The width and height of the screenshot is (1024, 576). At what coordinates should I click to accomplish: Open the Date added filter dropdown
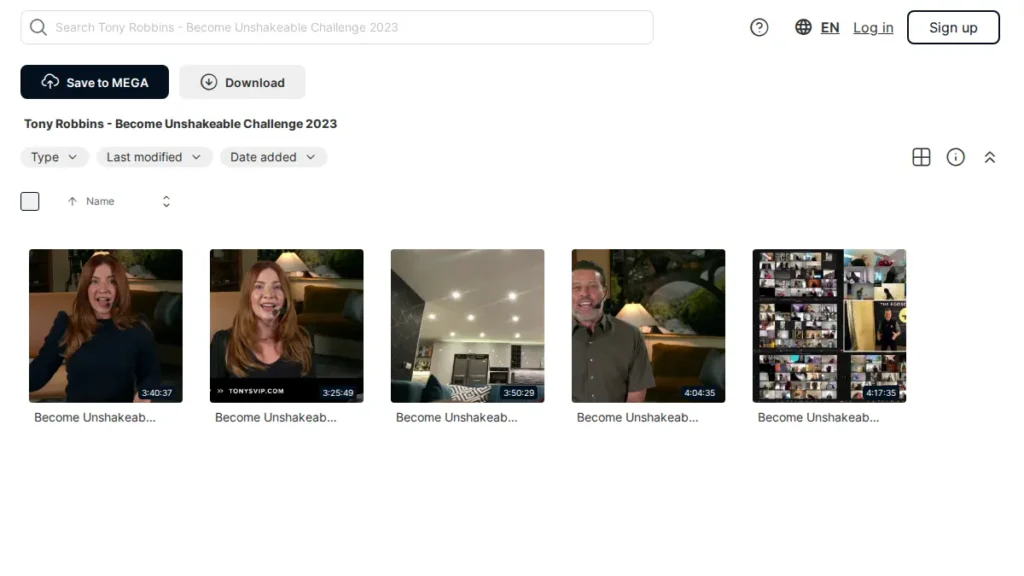tap(273, 157)
